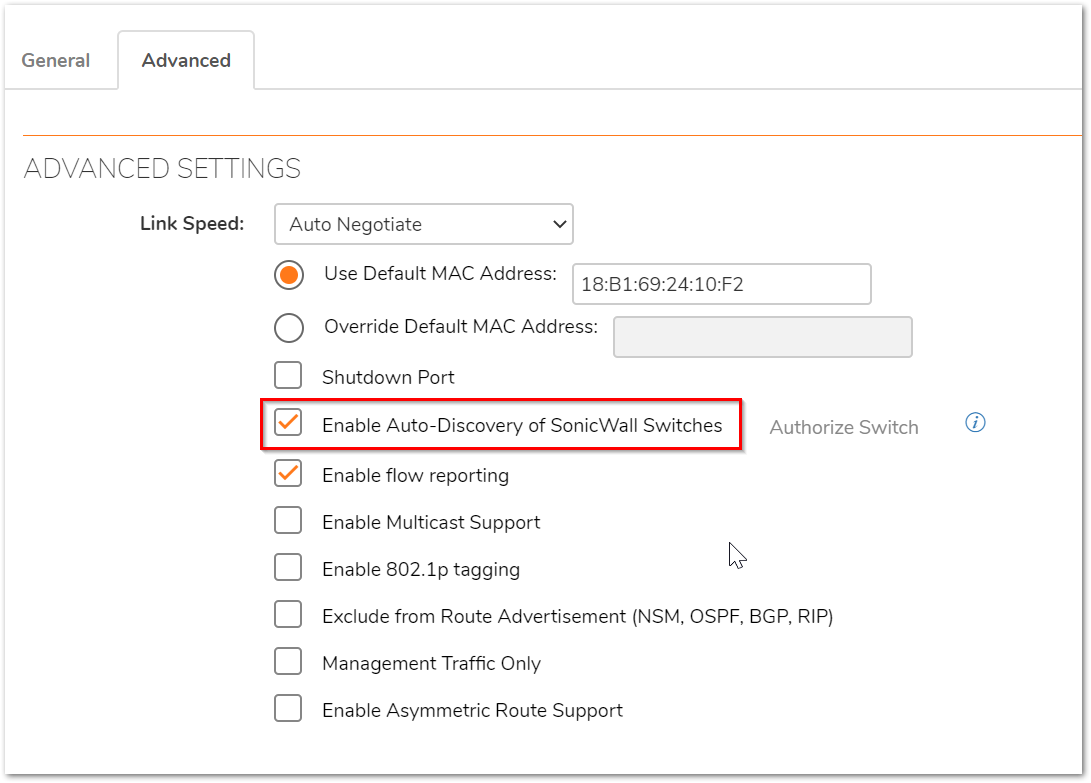1091x783 pixels.
Task: Click the Link Speed label
Action: coord(192,223)
